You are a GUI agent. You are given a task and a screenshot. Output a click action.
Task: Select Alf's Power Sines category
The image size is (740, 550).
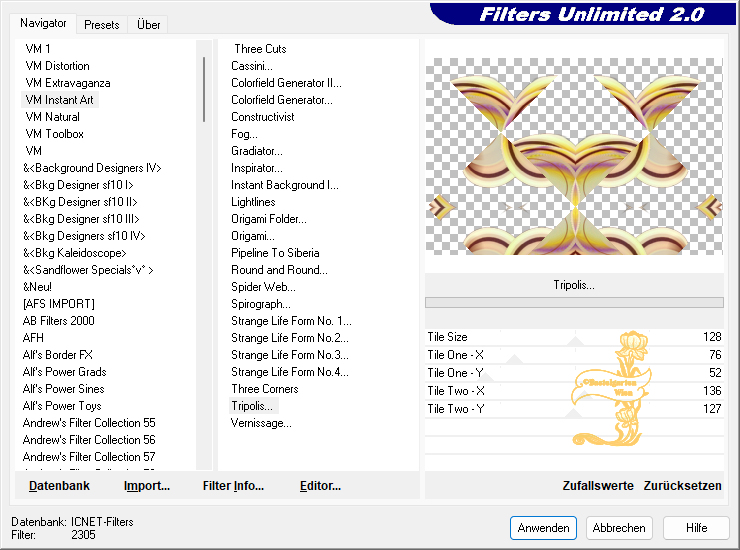point(63,389)
